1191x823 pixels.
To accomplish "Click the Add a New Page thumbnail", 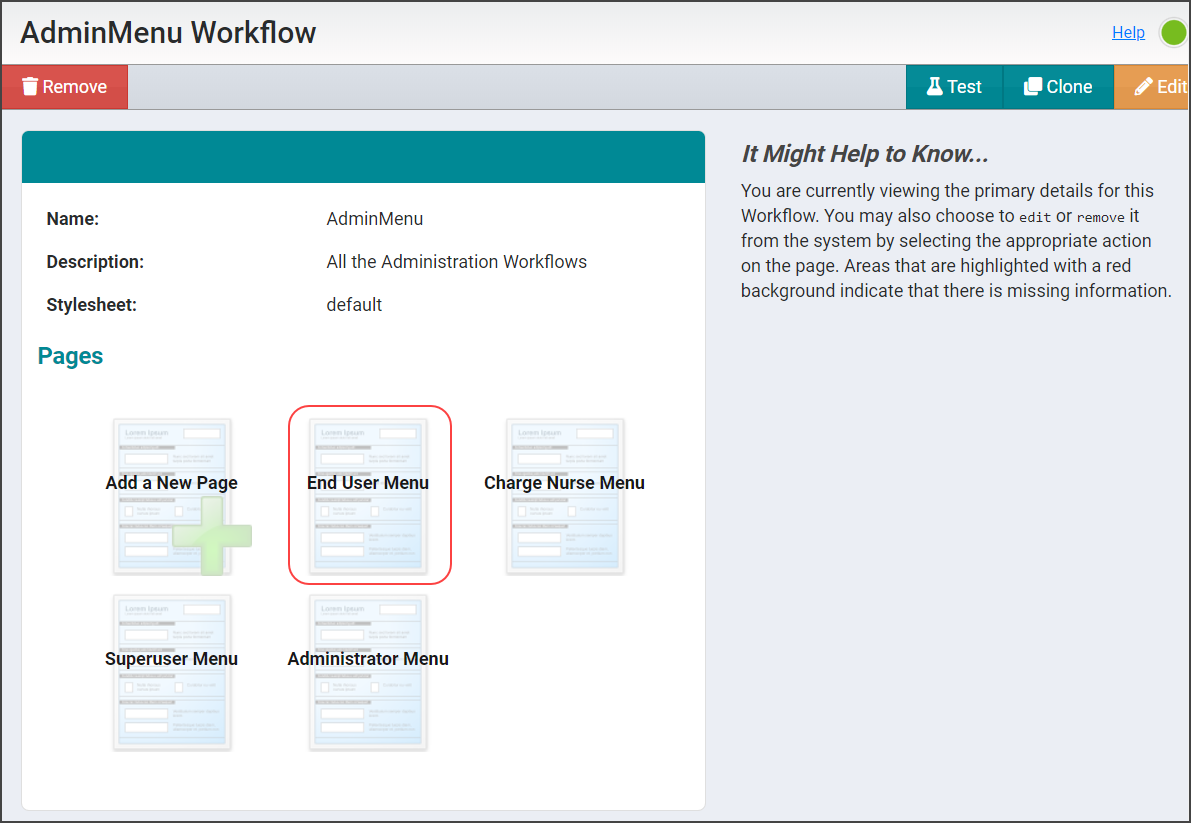I will [171, 497].
